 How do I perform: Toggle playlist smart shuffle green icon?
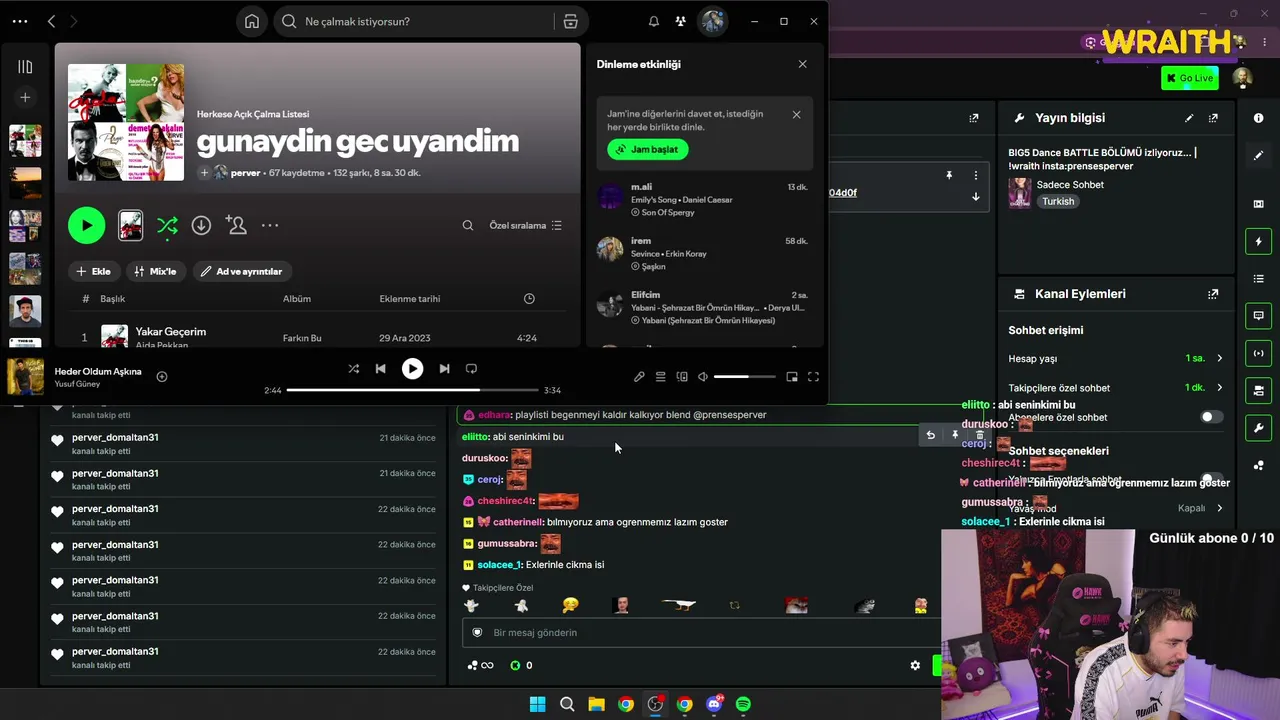[x=167, y=226]
